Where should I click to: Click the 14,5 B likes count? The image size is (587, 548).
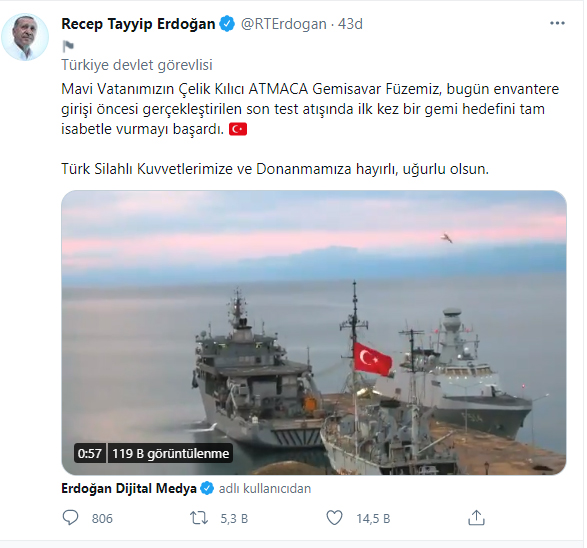[x=373, y=518]
